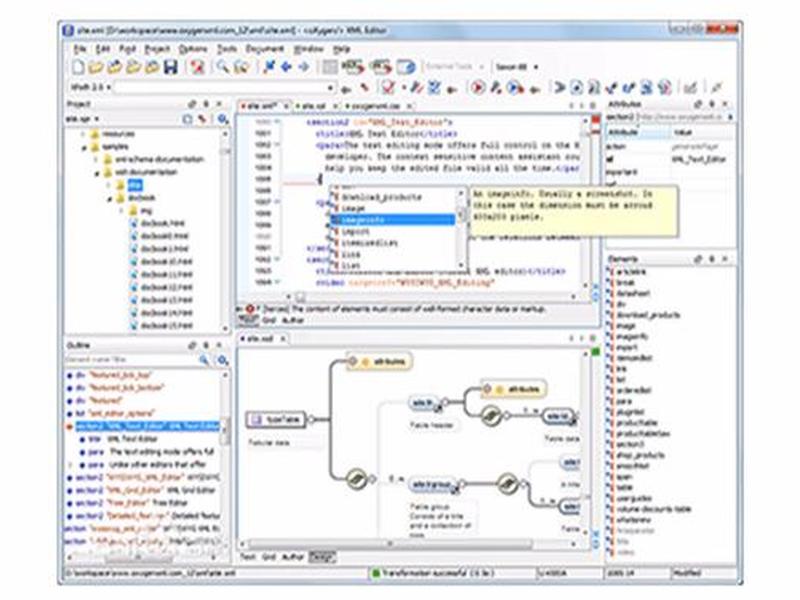
Task: Expand the img folder in Project tree
Action: click(x=121, y=211)
